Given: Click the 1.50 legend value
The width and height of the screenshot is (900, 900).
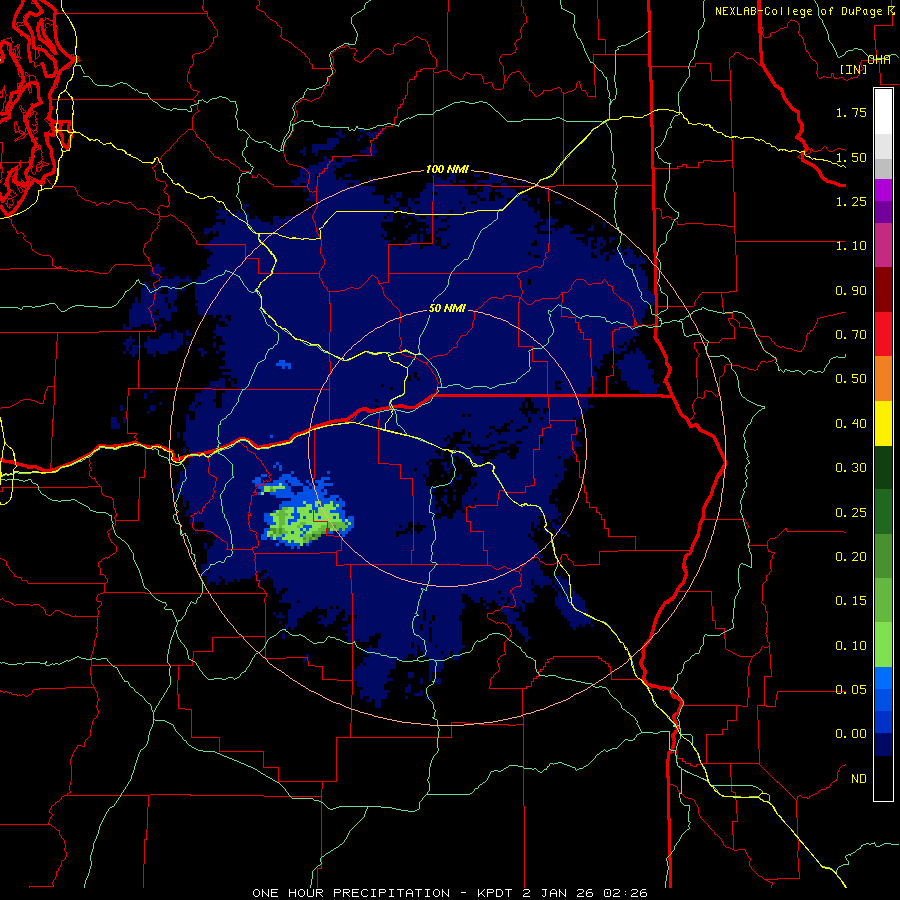Looking at the screenshot, I should coord(851,157).
